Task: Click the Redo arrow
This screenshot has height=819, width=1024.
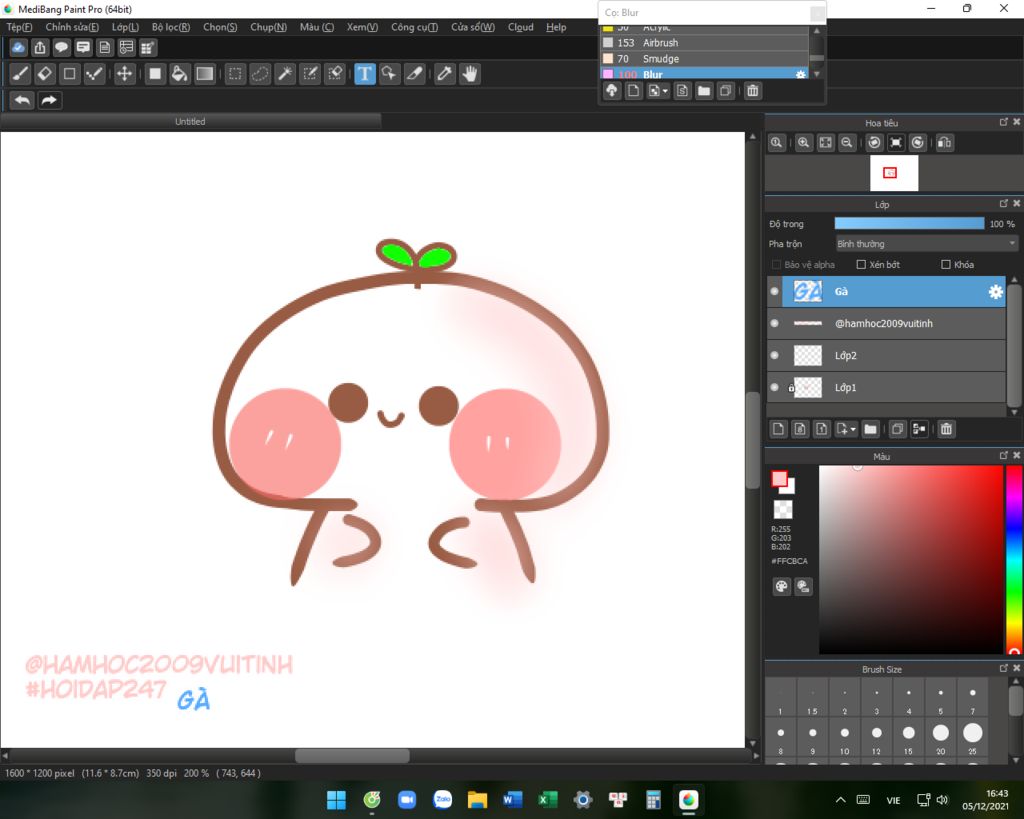Action: click(49, 100)
